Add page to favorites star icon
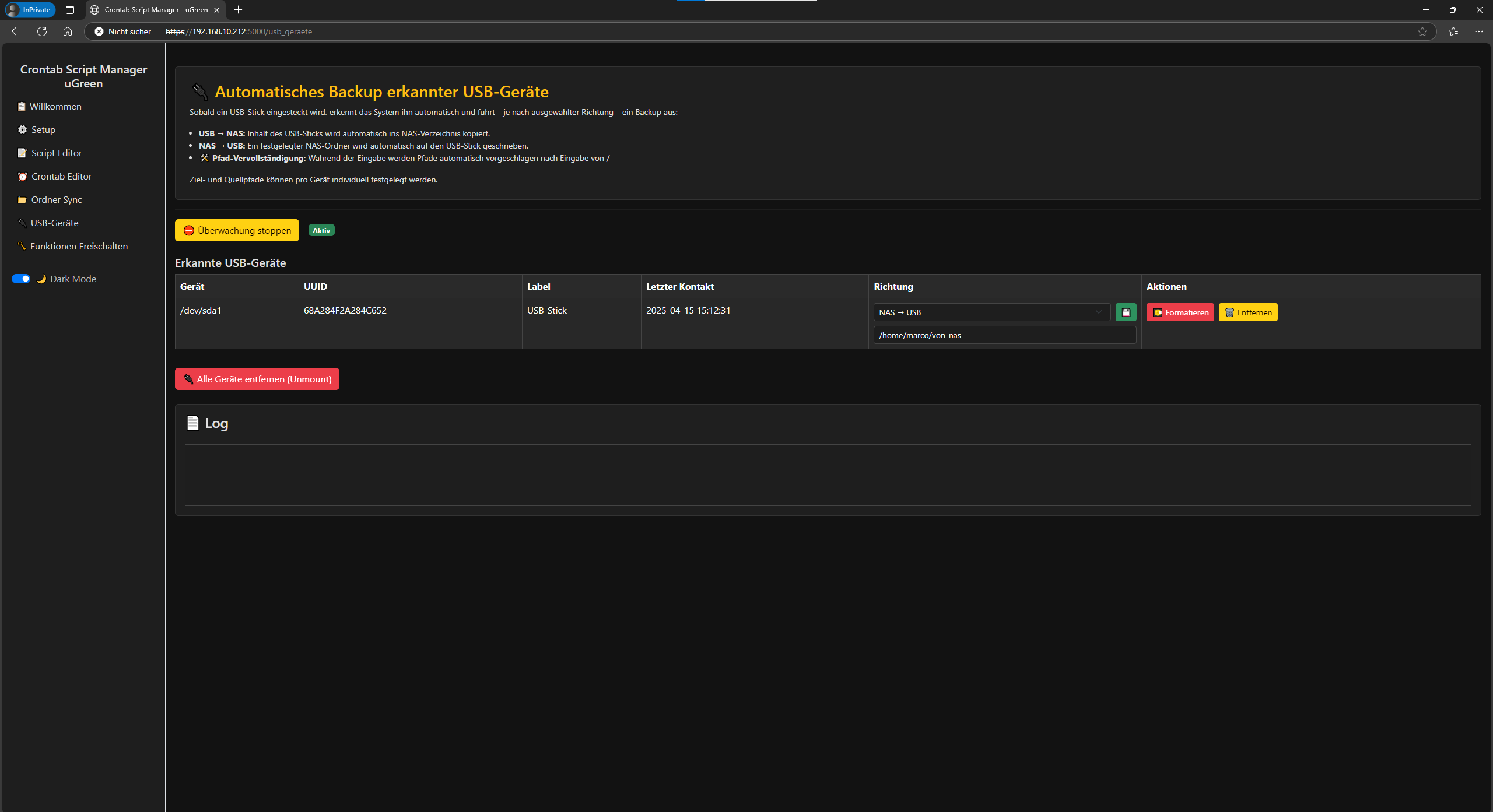Image resolution: width=1493 pixels, height=812 pixels. [x=1422, y=31]
